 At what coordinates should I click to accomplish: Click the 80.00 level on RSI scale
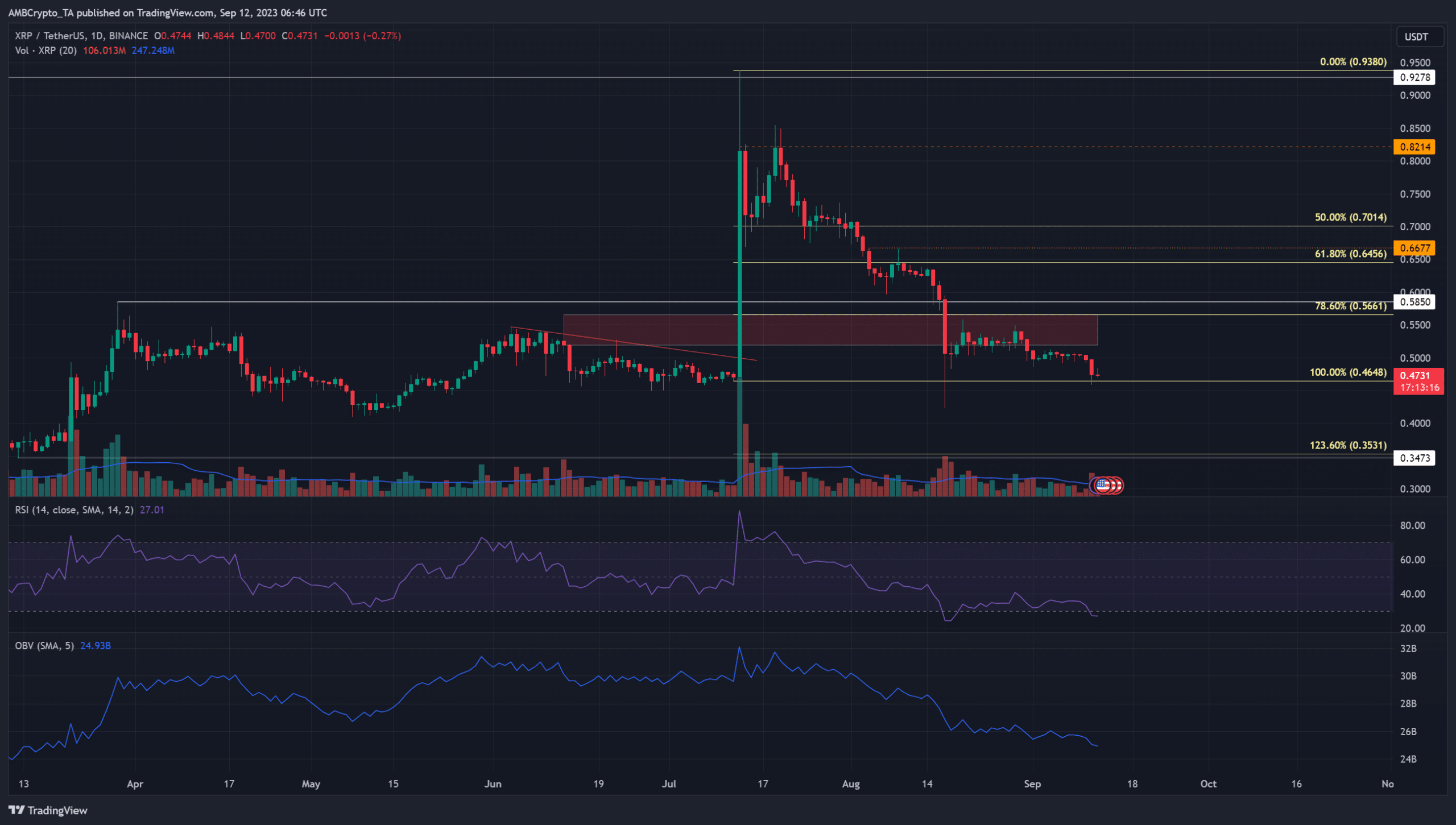pos(1412,525)
